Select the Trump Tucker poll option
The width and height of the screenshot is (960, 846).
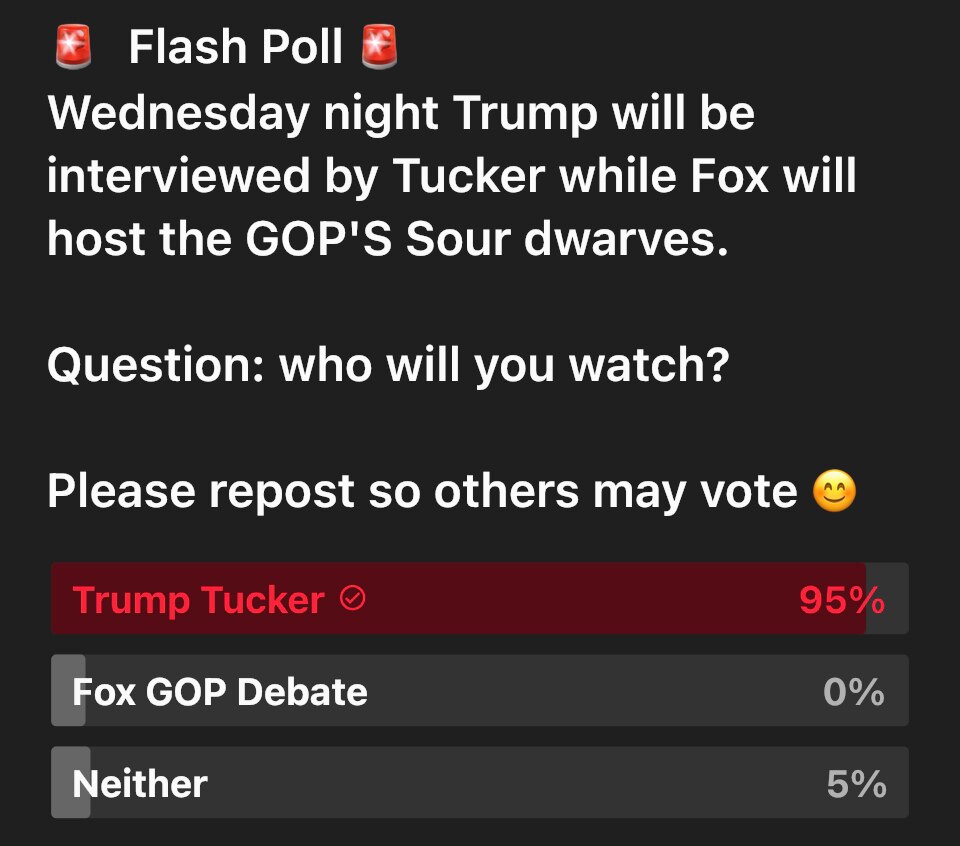[198, 600]
